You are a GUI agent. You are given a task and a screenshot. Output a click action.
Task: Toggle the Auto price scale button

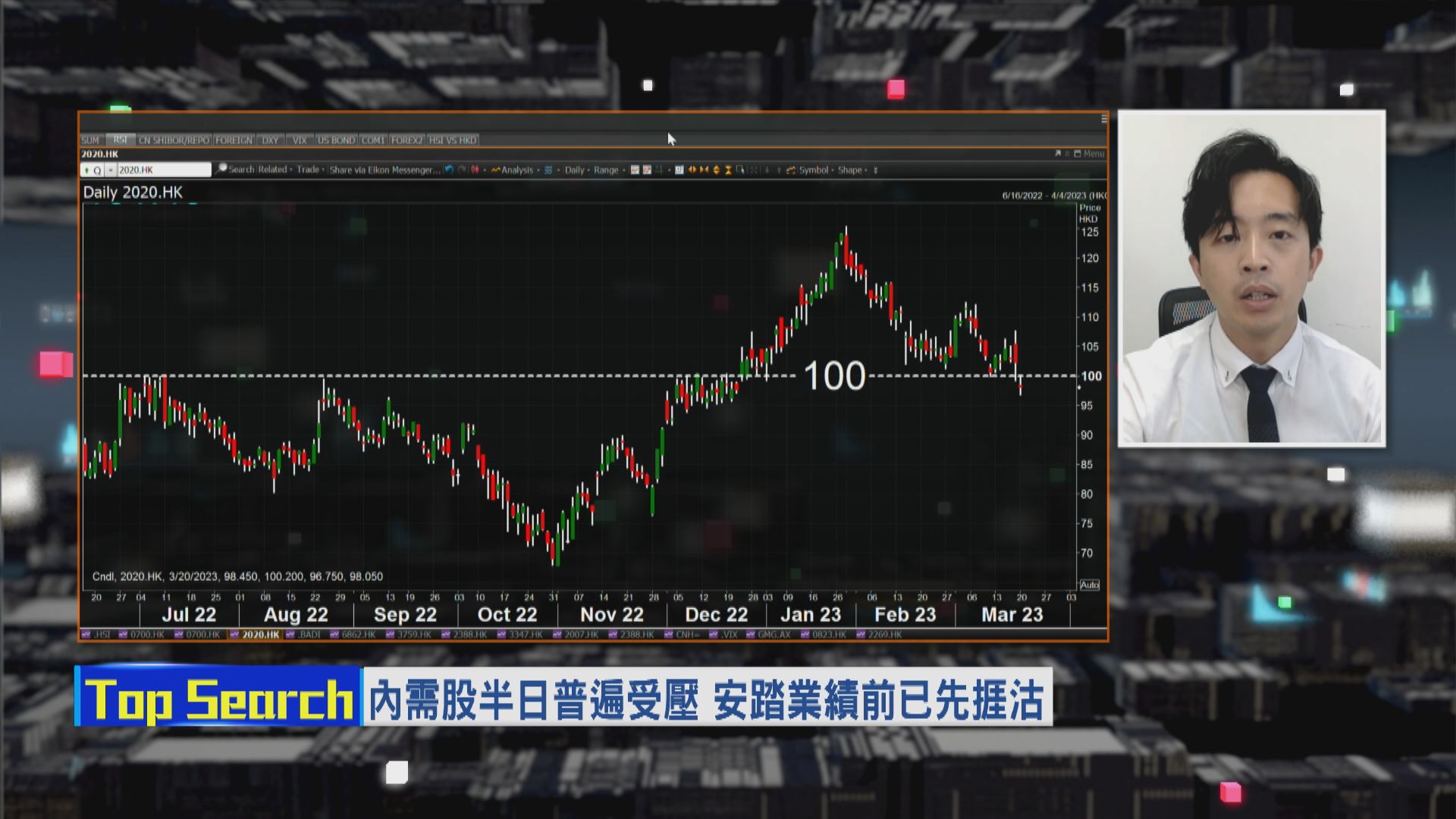pyautogui.click(x=1089, y=585)
